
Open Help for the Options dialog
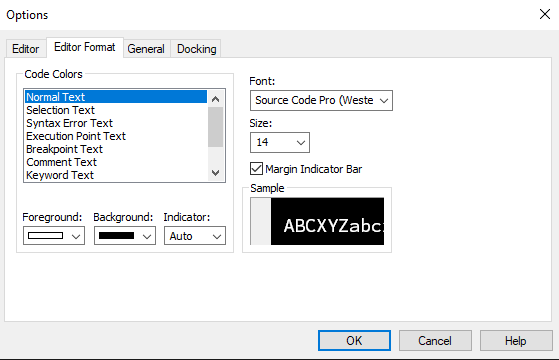click(x=516, y=341)
